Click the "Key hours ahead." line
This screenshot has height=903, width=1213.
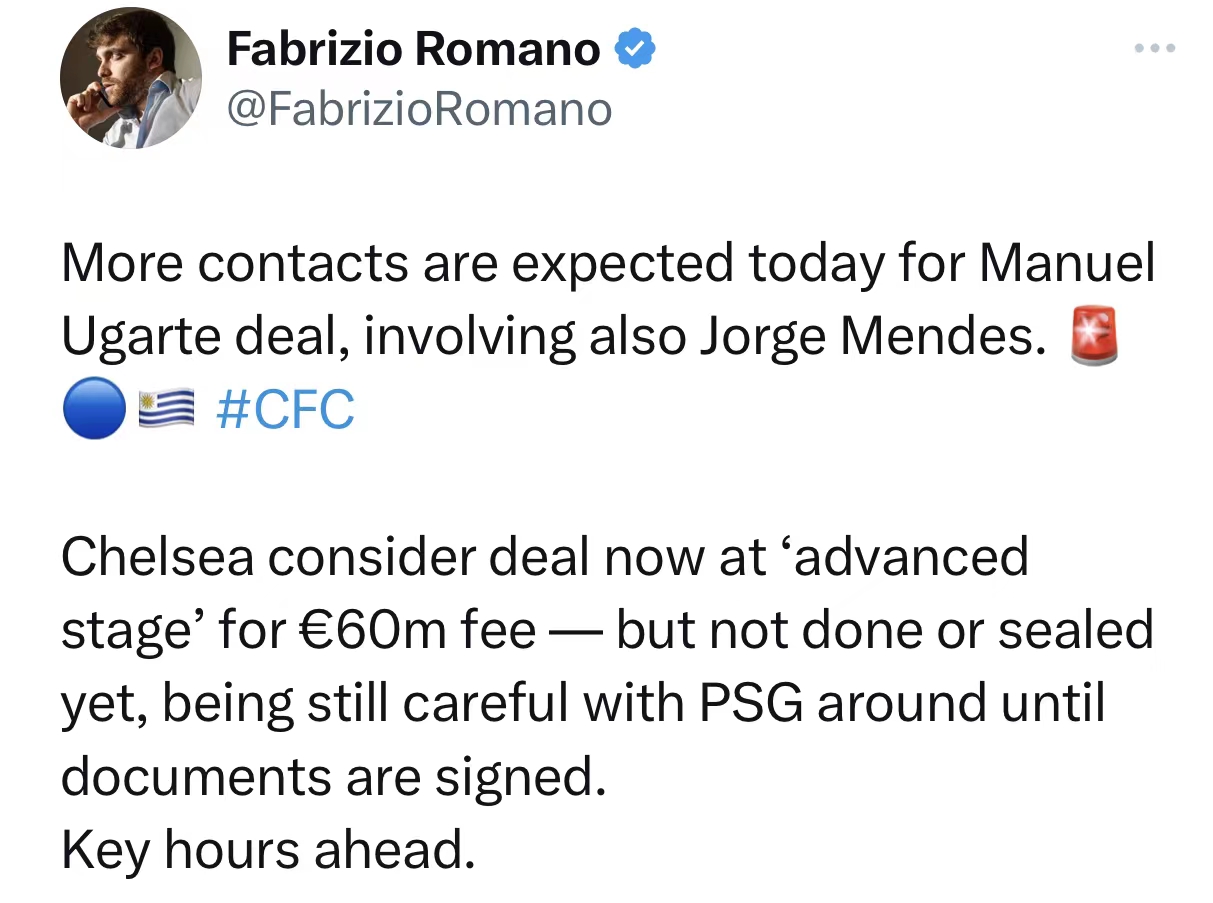tap(267, 849)
